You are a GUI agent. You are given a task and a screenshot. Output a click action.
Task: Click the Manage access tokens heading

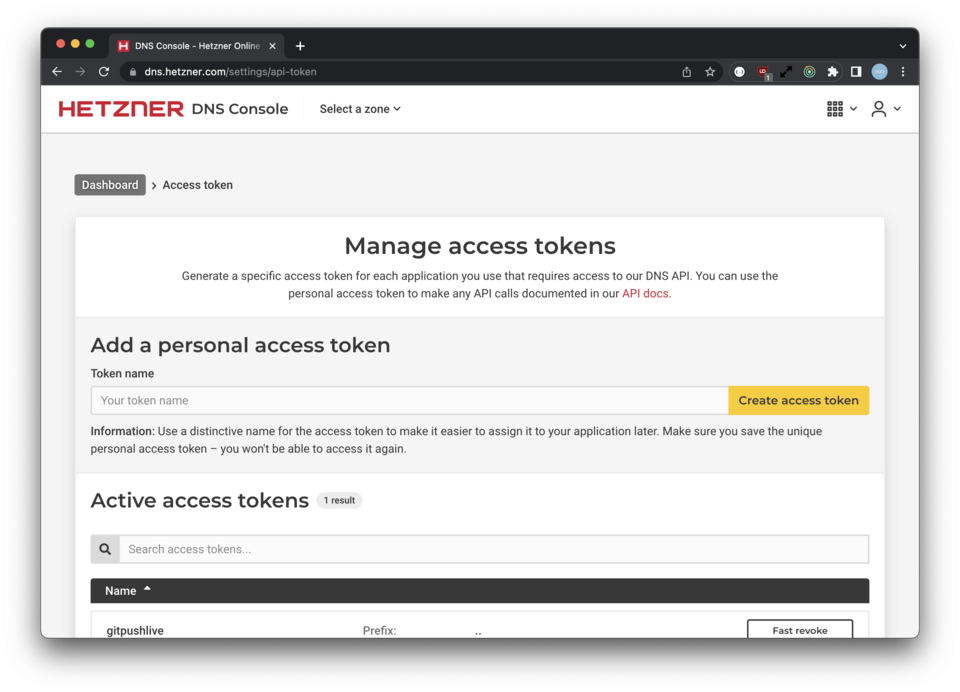(x=480, y=246)
